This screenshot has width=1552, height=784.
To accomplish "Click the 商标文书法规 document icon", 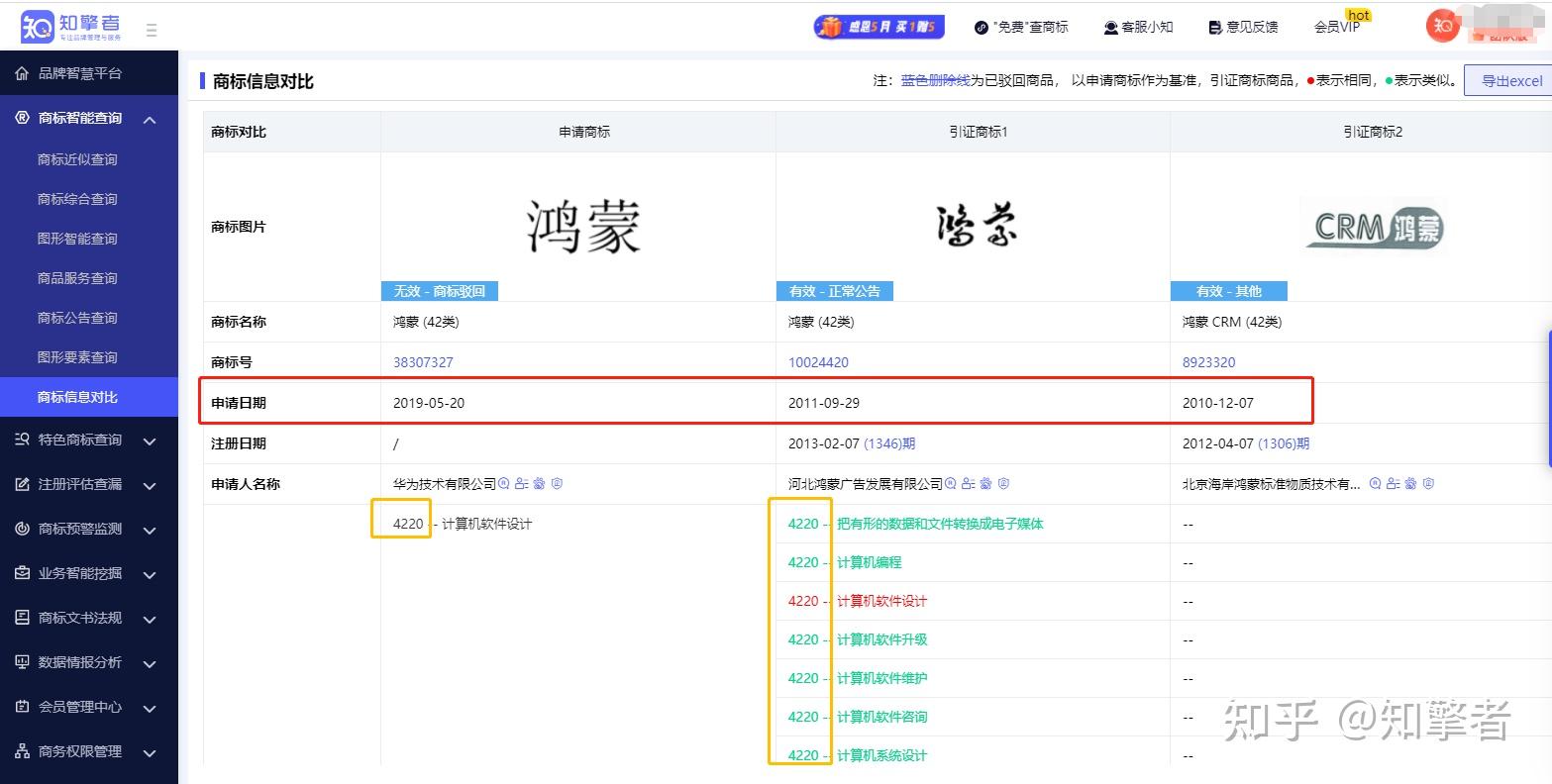I will click(x=22, y=618).
